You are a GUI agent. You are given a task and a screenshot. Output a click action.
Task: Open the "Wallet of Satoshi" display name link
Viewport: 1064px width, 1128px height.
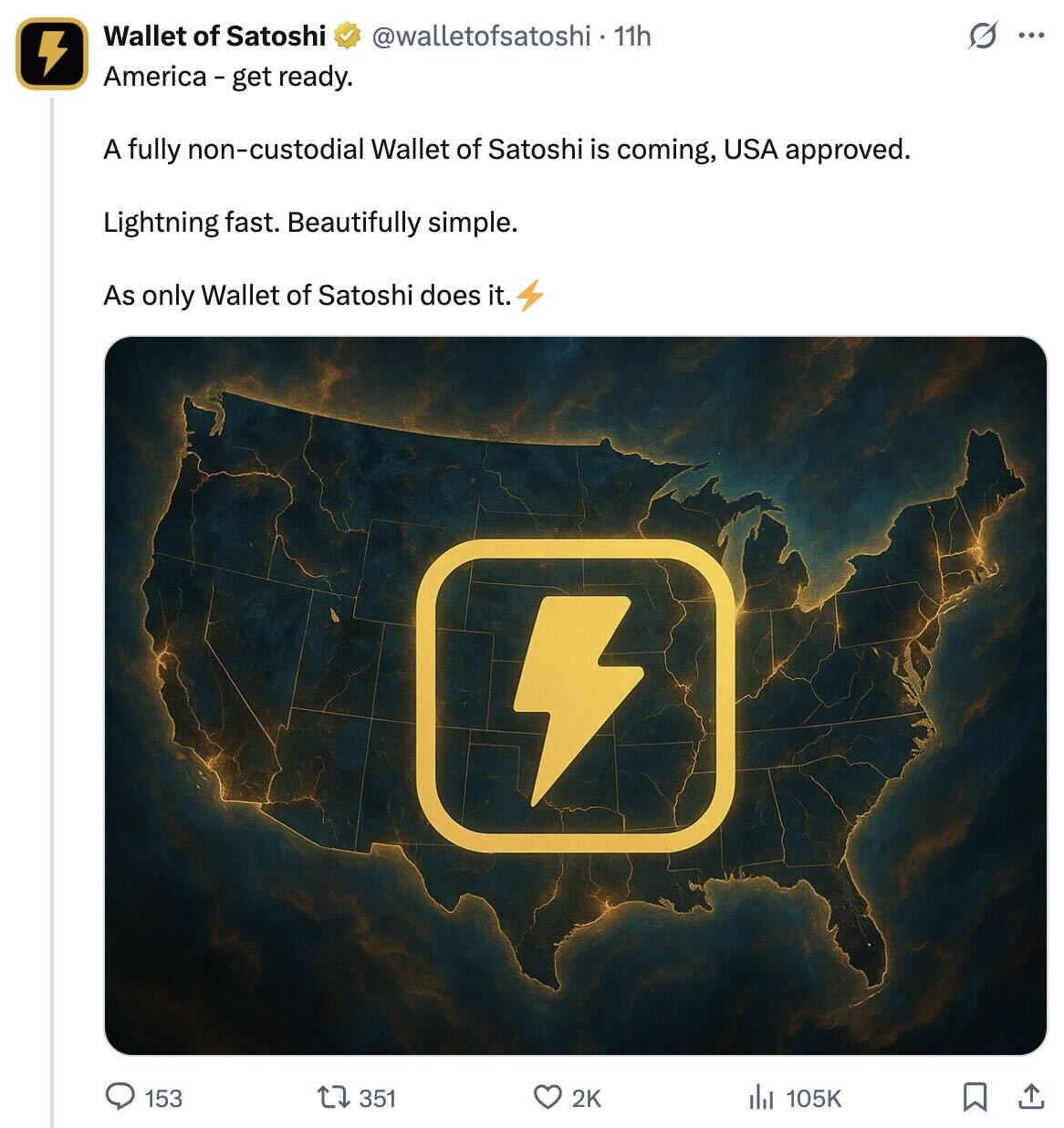point(214,37)
